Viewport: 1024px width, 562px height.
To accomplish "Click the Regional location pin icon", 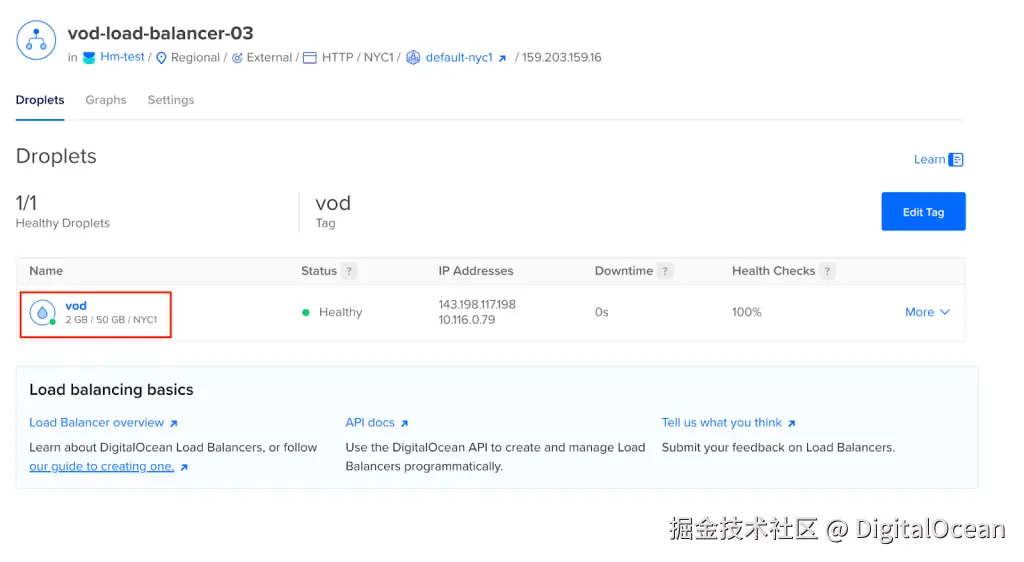I will click(x=161, y=58).
